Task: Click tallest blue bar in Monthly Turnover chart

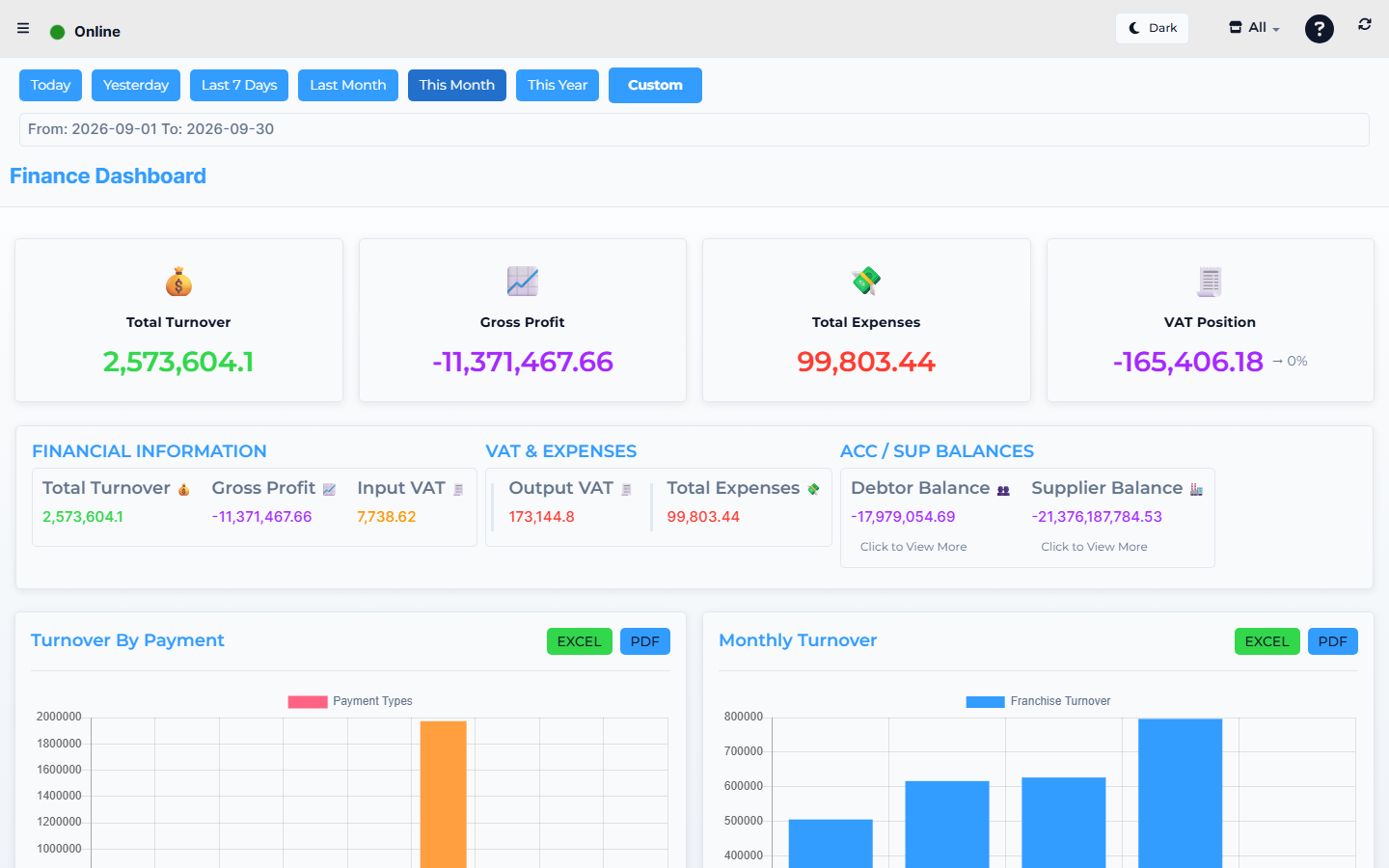Action: [1180, 793]
